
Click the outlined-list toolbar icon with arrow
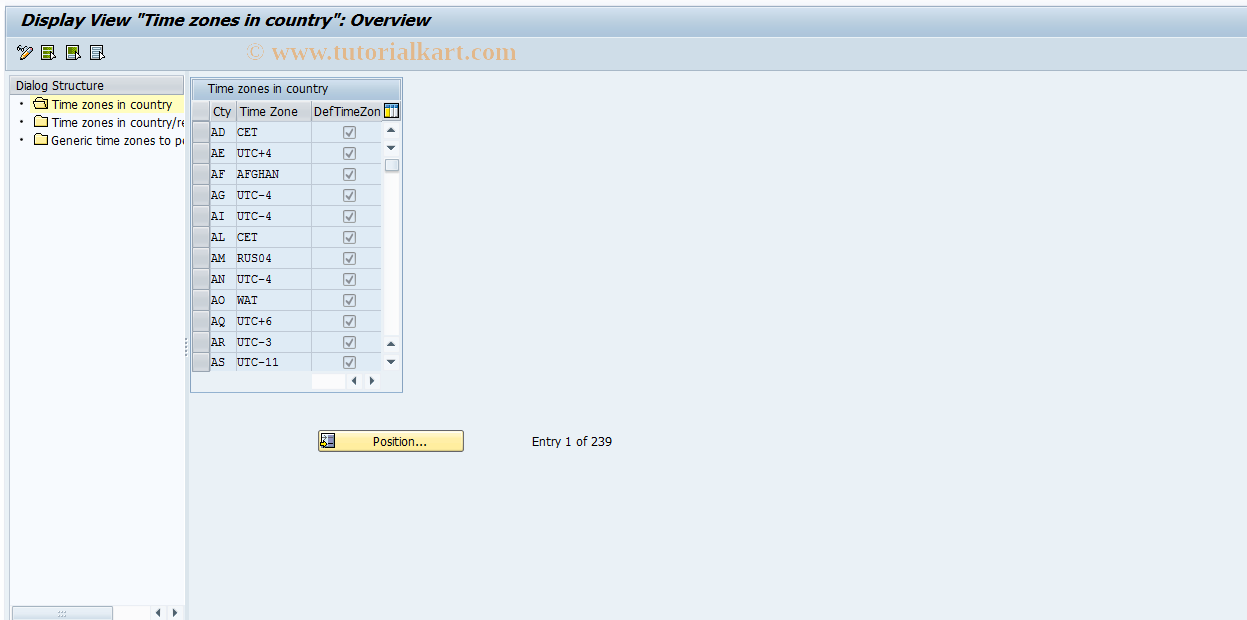[x=96, y=52]
